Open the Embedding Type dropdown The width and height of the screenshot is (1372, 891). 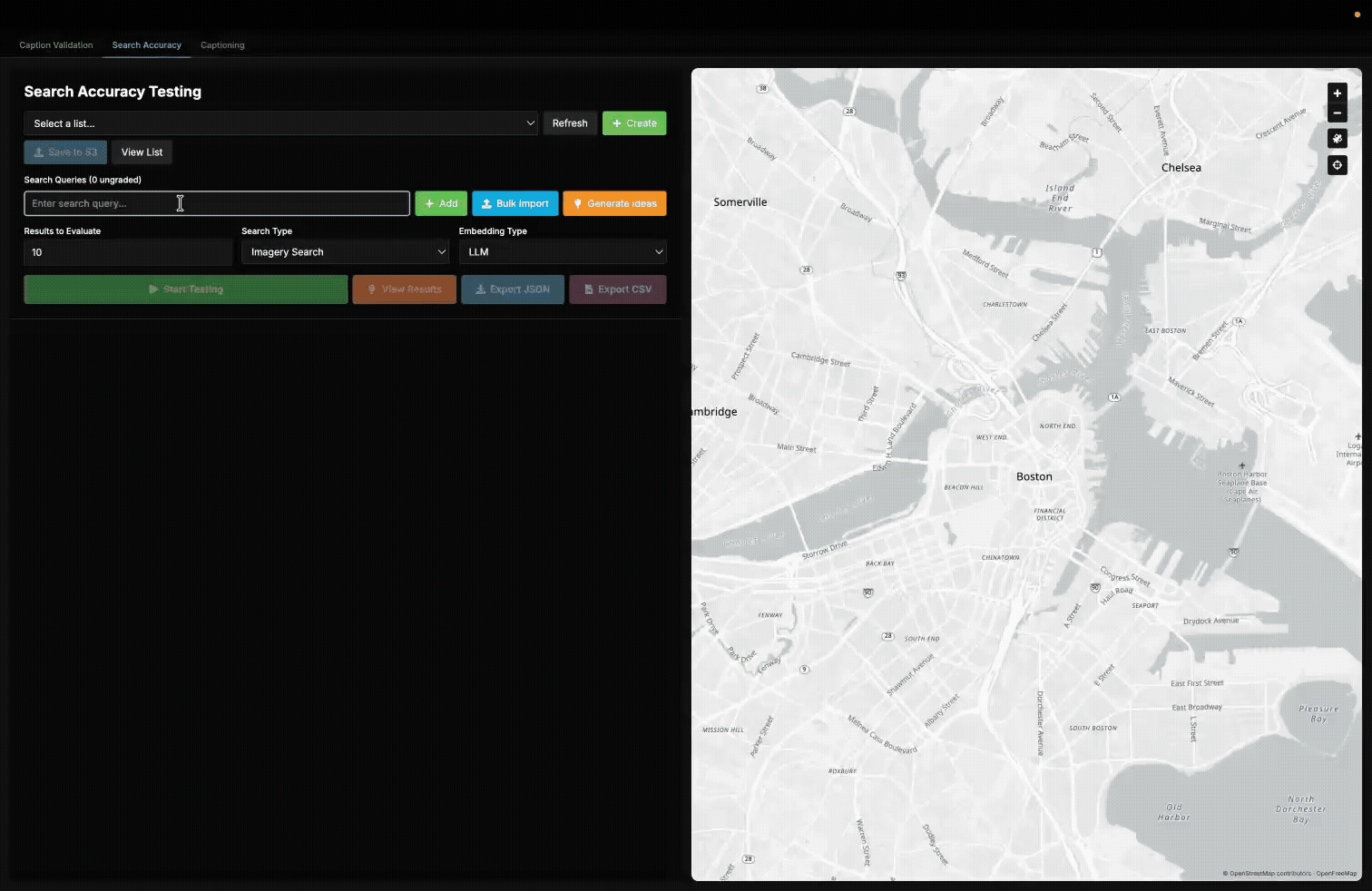pos(563,252)
